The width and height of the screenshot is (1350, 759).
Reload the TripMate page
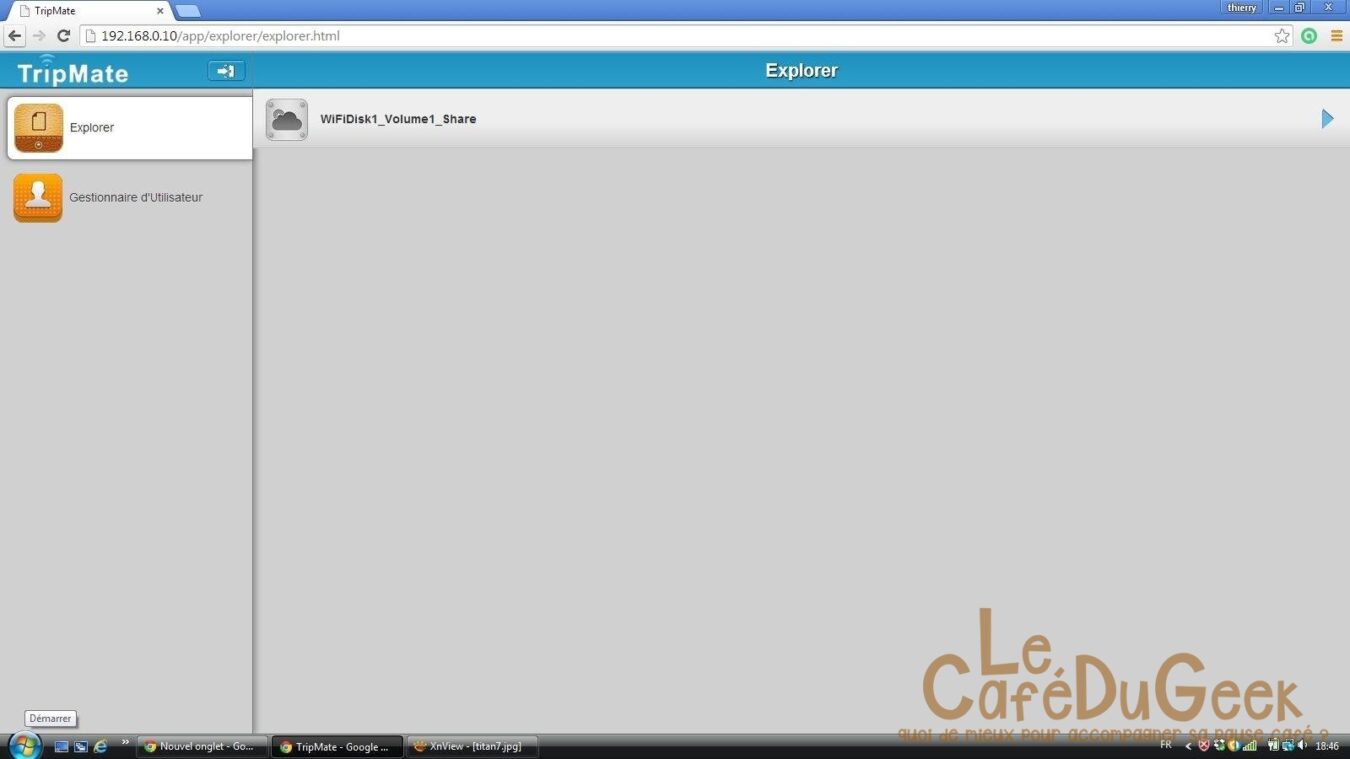tap(63, 36)
